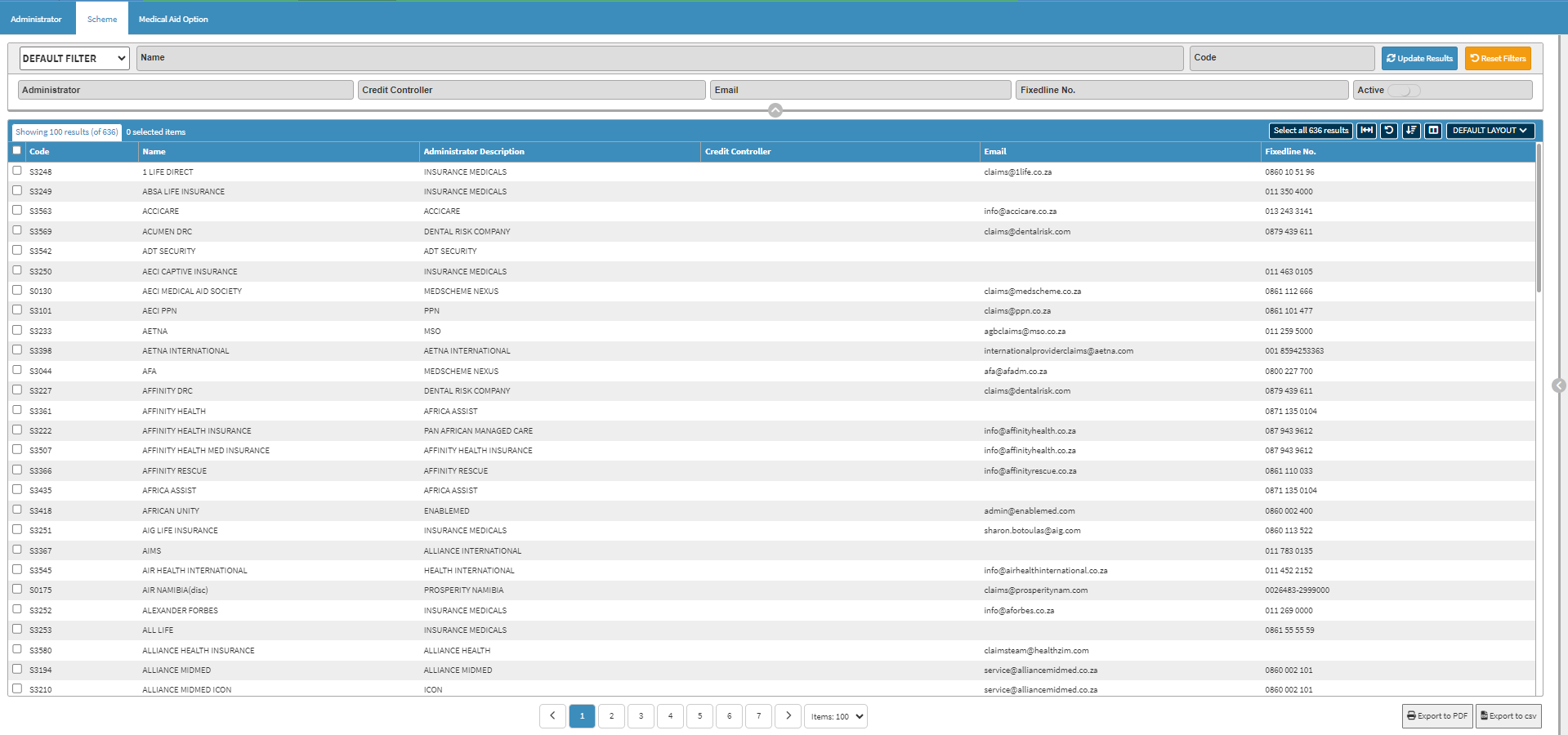Image resolution: width=1568 pixels, height=735 pixels.
Task: Click the AFFINITY RESCUE name cell
Action: pos(174,470)
